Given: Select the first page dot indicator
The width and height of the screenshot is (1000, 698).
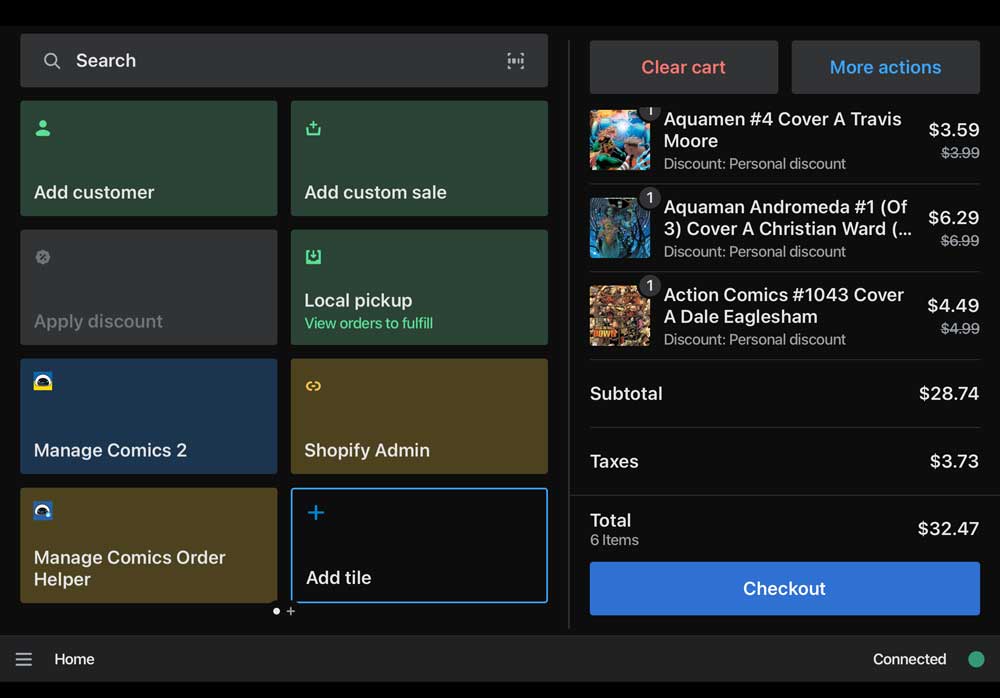Looking at the screenshot, I should pos(276,611).
